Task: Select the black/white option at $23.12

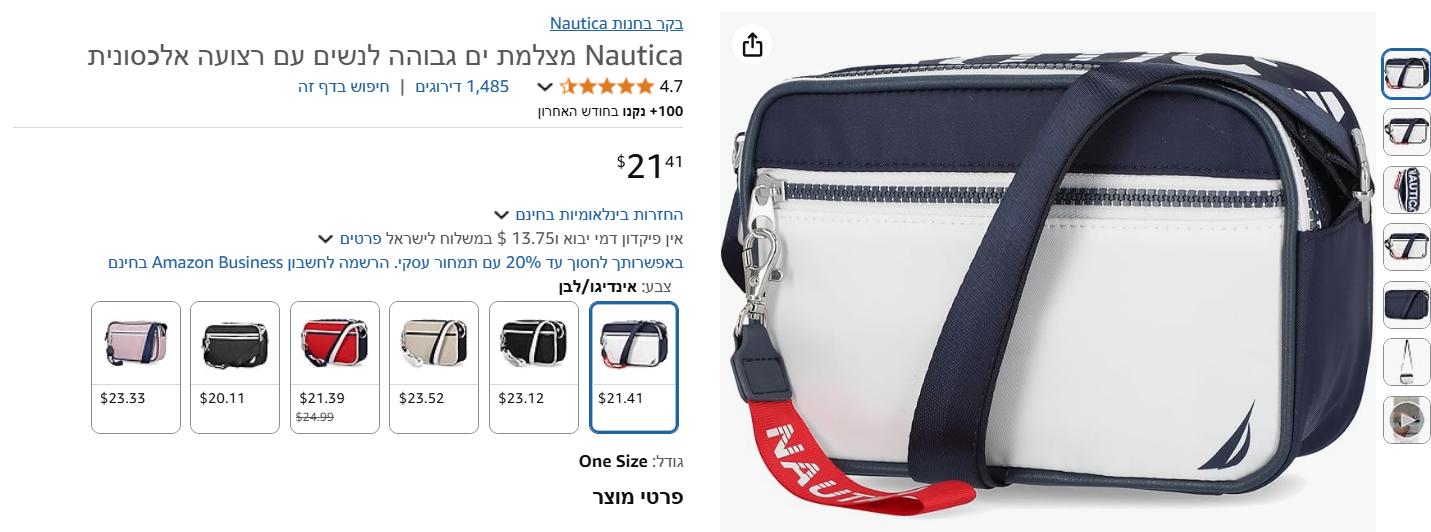Action: [534, 367]
